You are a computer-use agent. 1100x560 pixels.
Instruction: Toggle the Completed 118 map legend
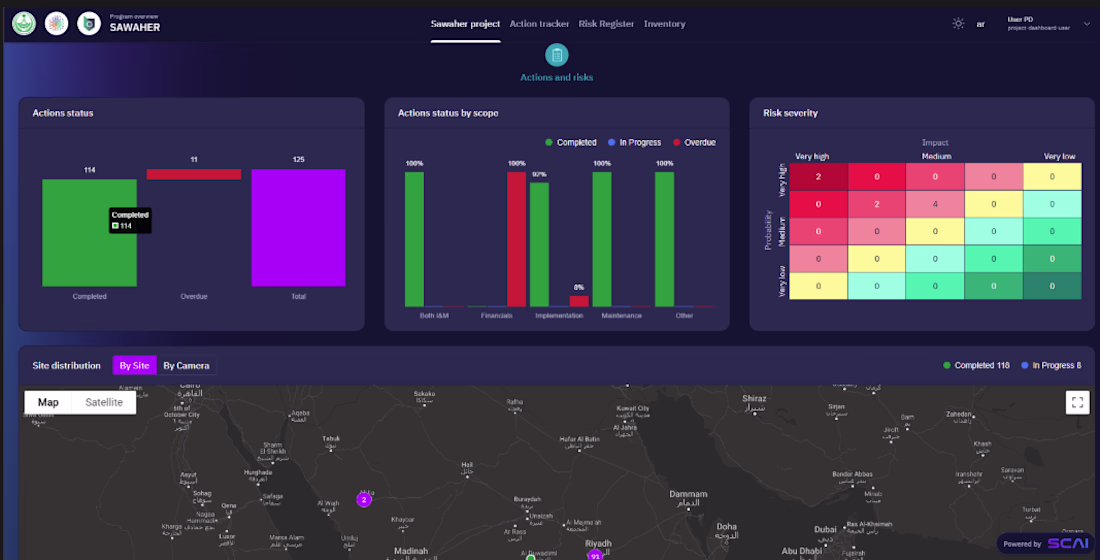pyautogui.click(x=976, y=366)
